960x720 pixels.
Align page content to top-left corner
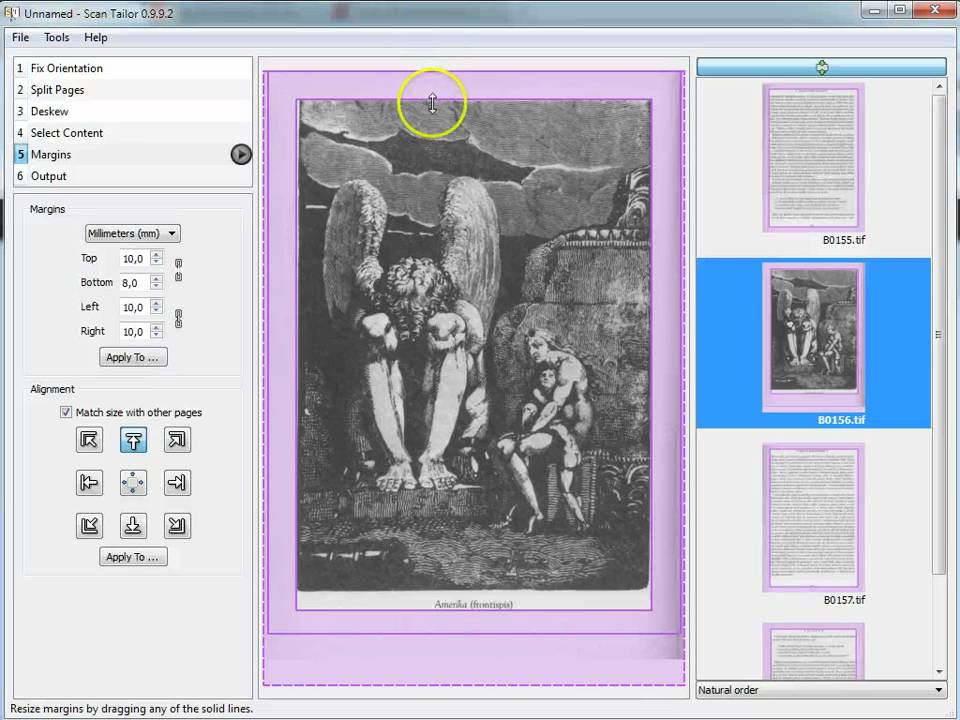point(89,440)
